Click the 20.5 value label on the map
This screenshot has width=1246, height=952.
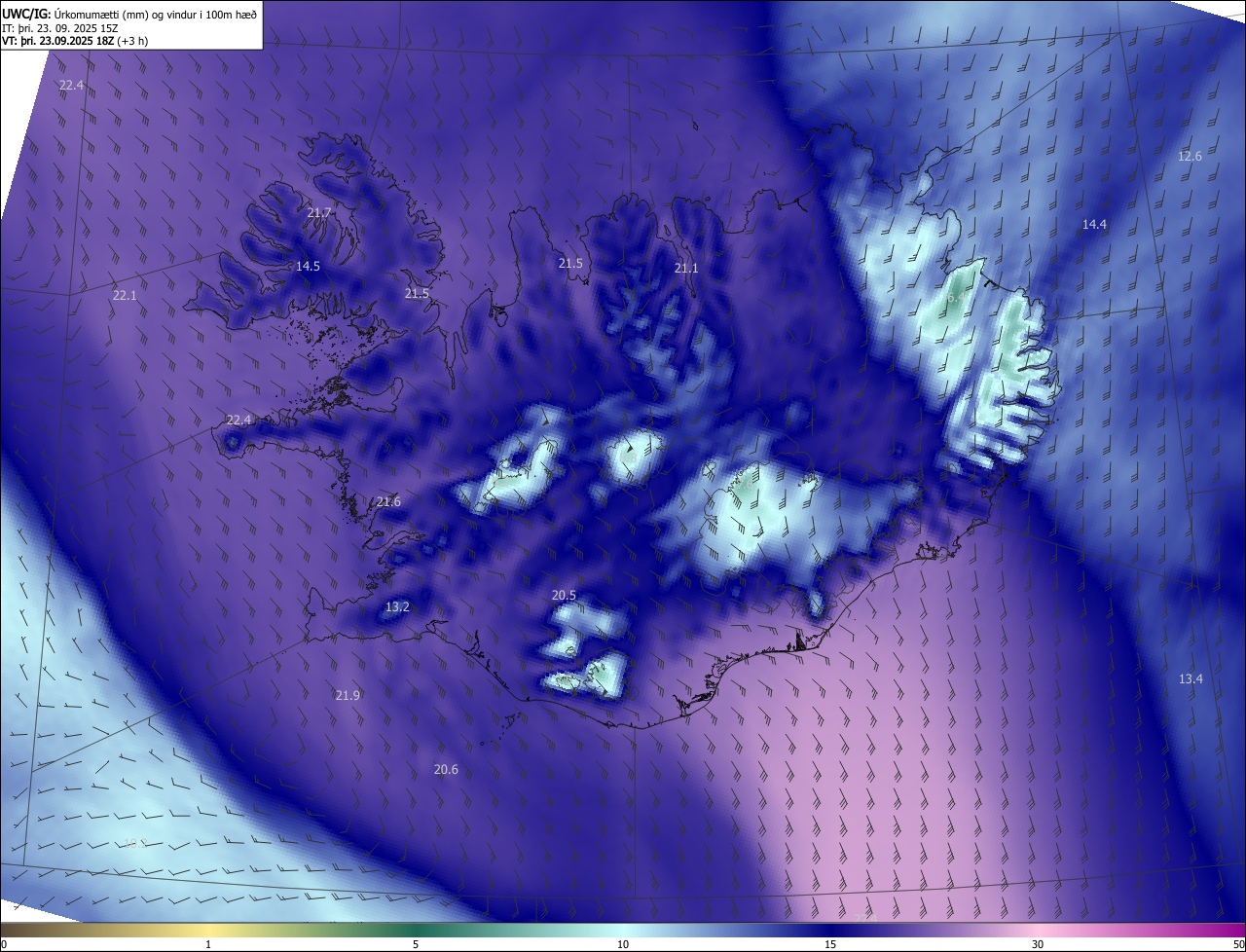564,595
